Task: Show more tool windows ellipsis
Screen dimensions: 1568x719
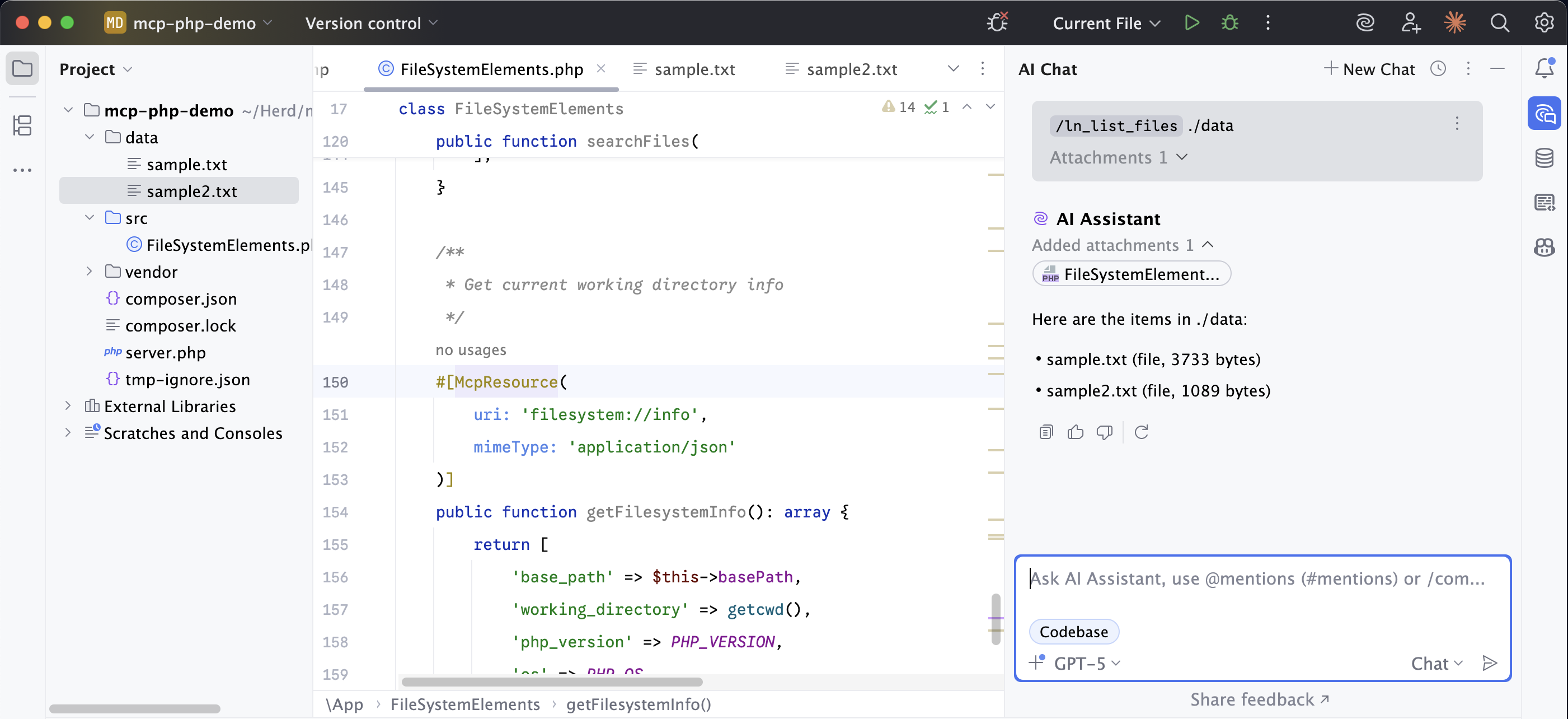Action: tap(22, 170)
